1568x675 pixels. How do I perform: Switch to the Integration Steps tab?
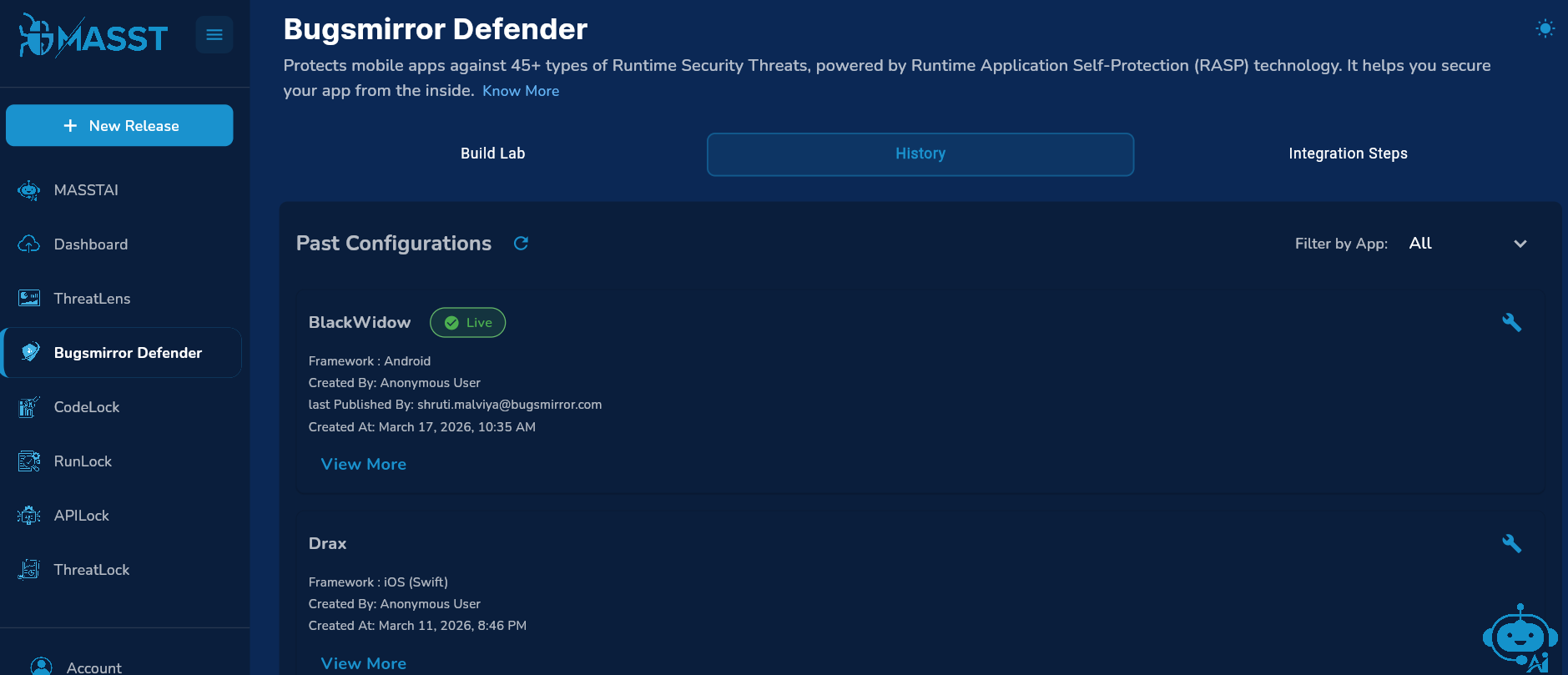(1348, 154)
